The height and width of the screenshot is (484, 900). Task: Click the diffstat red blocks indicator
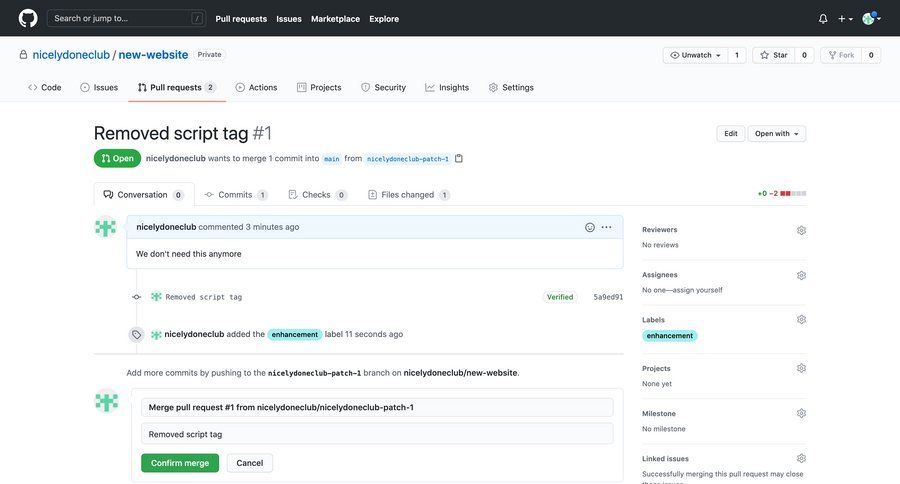point(793,193)
